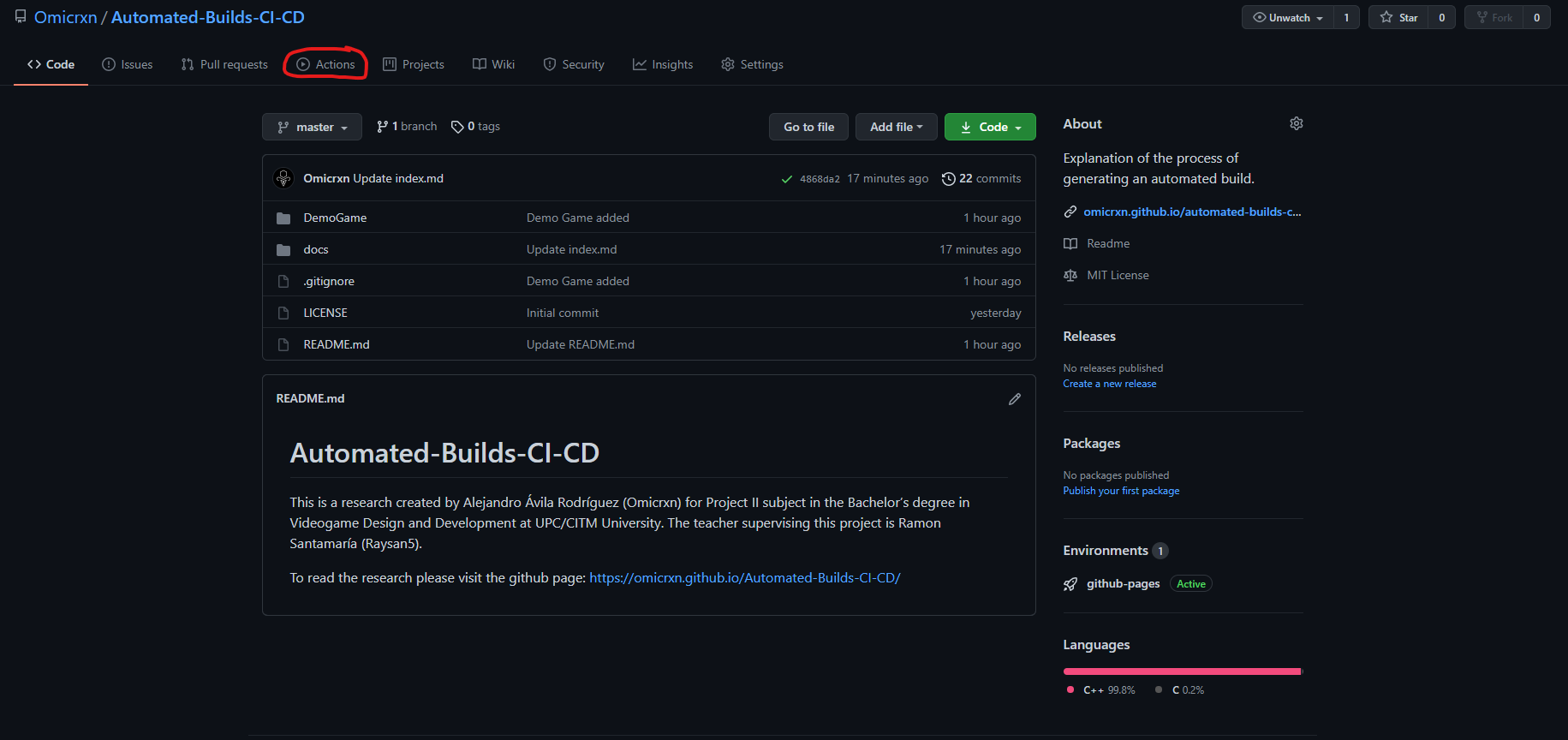Viewport: 1568px width, 740px height.
Task: Switch to the Code tab
Action: (51, 64)
